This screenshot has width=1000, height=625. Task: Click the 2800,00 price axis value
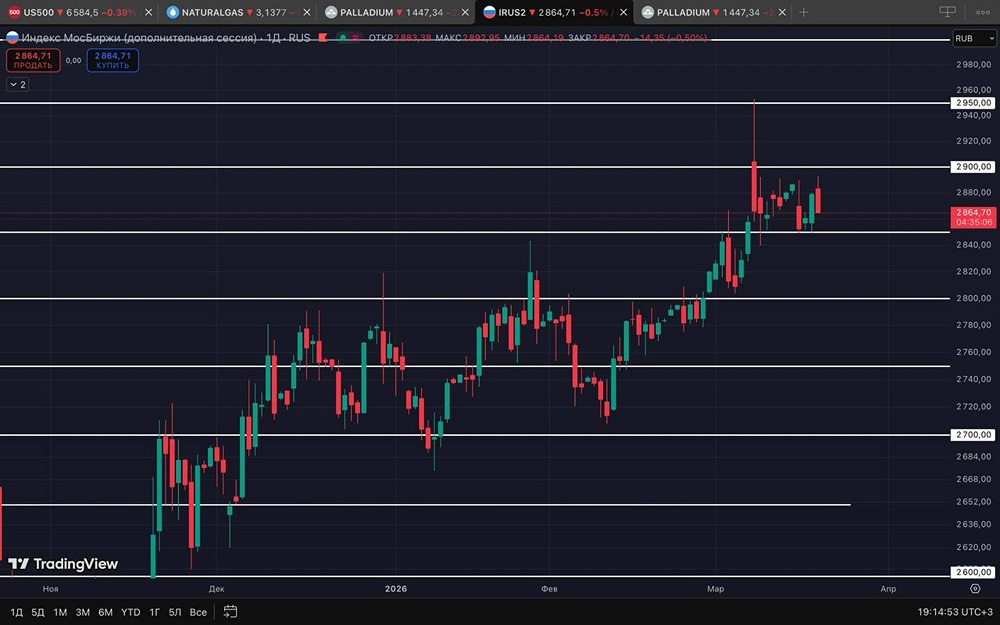pos(973,298)
